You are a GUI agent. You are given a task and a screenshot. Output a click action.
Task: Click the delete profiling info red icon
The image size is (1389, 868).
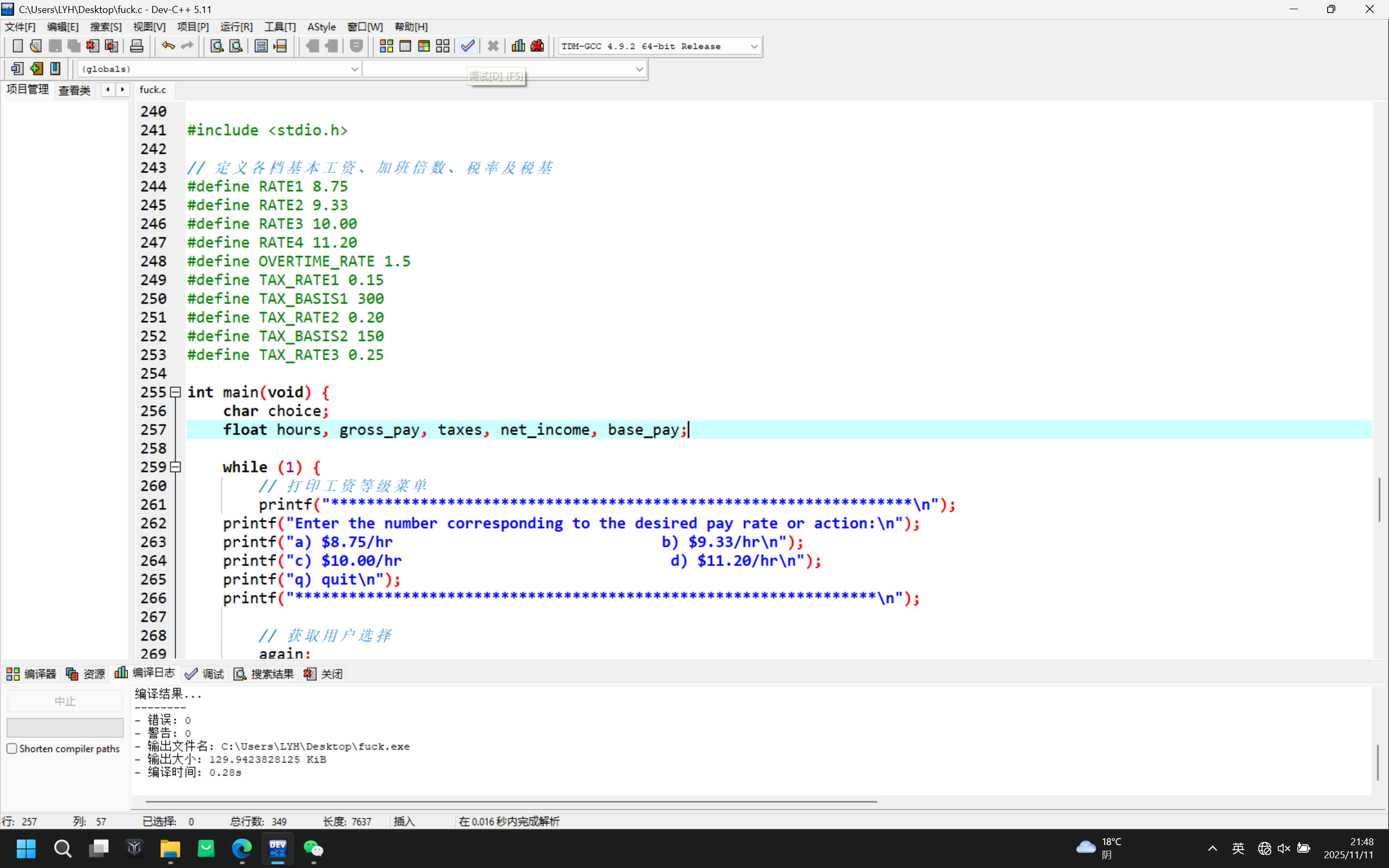[537, 46]
